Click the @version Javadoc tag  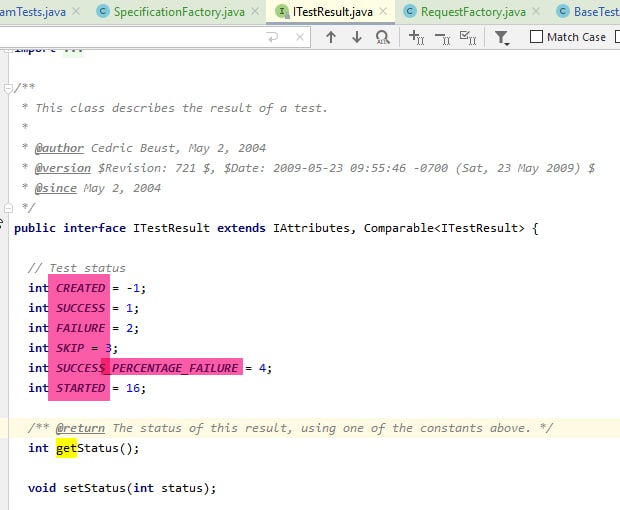pos(63,168)
